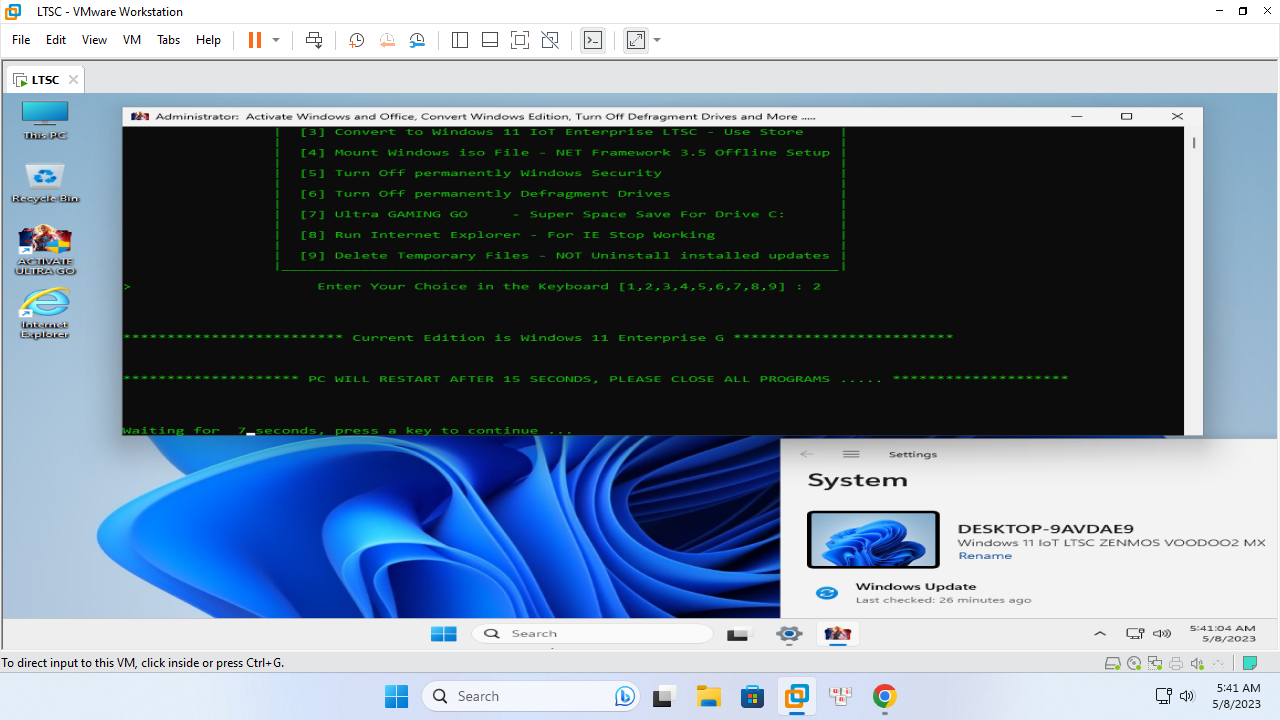Click the CD/DVD device status icon

(x=1134, y=663)
